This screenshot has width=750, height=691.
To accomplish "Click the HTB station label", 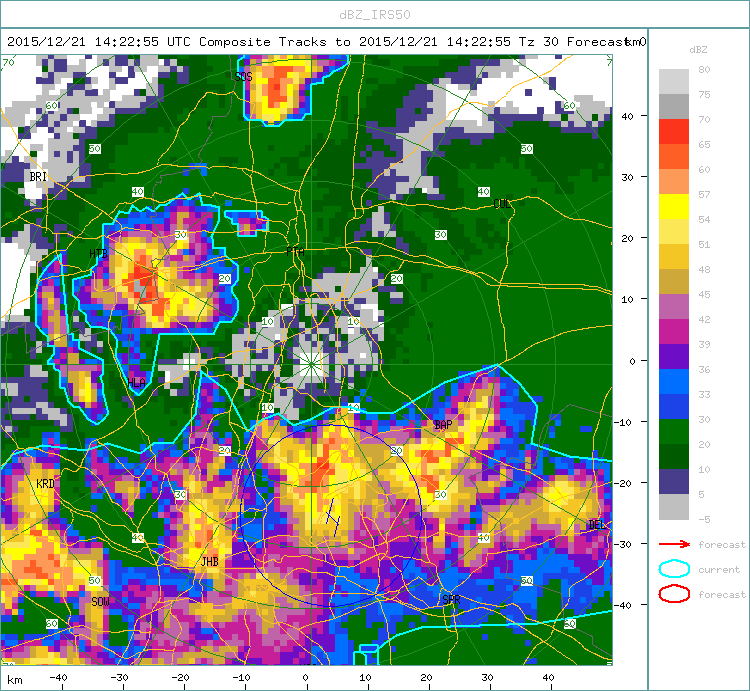I will [99, 253].
